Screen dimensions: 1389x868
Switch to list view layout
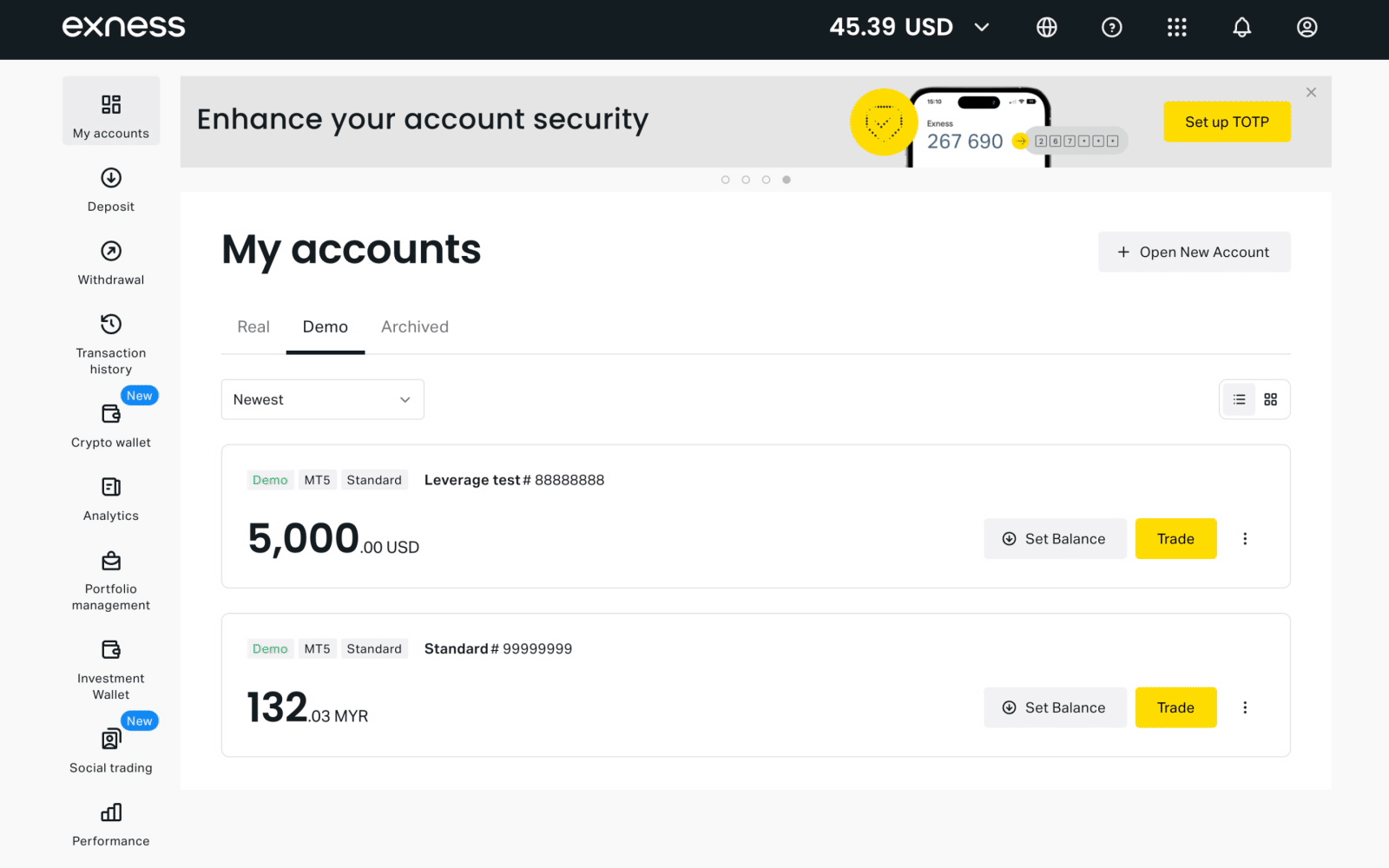(x=1239, y=399)
